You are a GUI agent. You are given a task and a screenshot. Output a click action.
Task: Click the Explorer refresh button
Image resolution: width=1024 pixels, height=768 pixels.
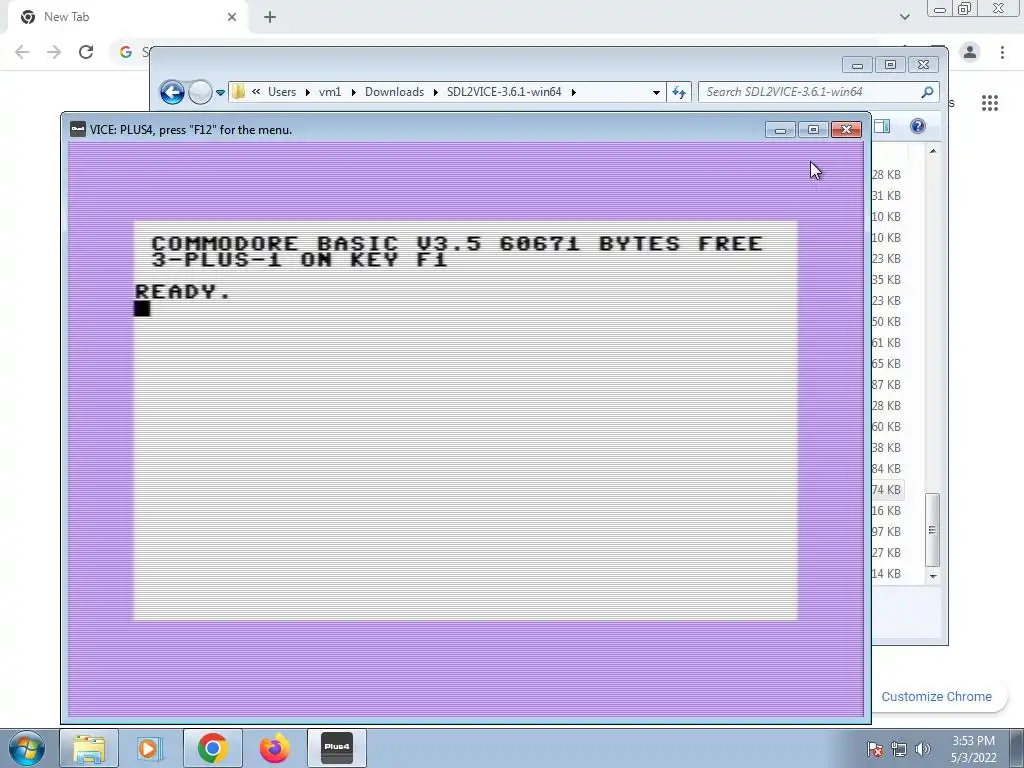tap(679, 92)
